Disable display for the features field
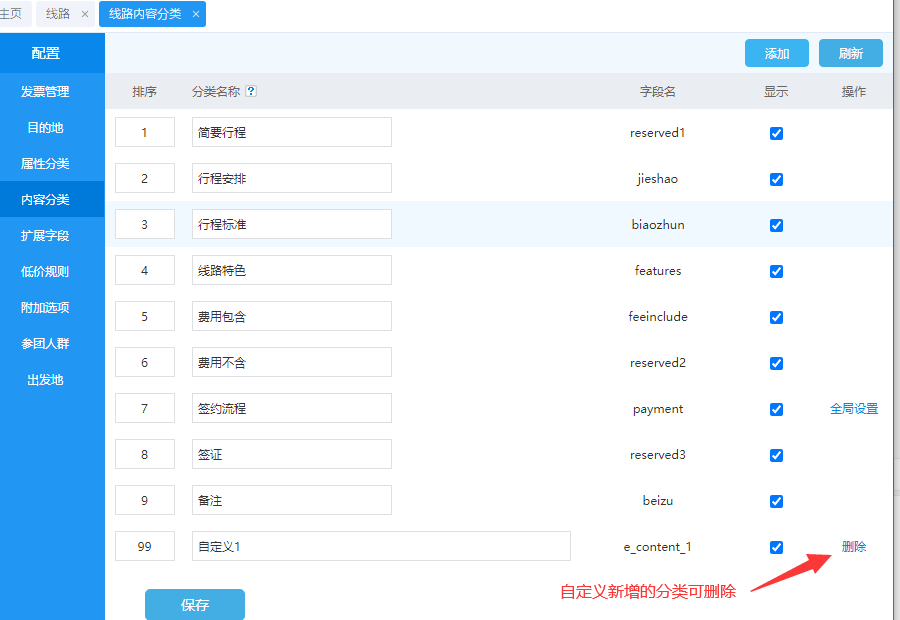Screen dimensions: 900x620 point(776,271)
